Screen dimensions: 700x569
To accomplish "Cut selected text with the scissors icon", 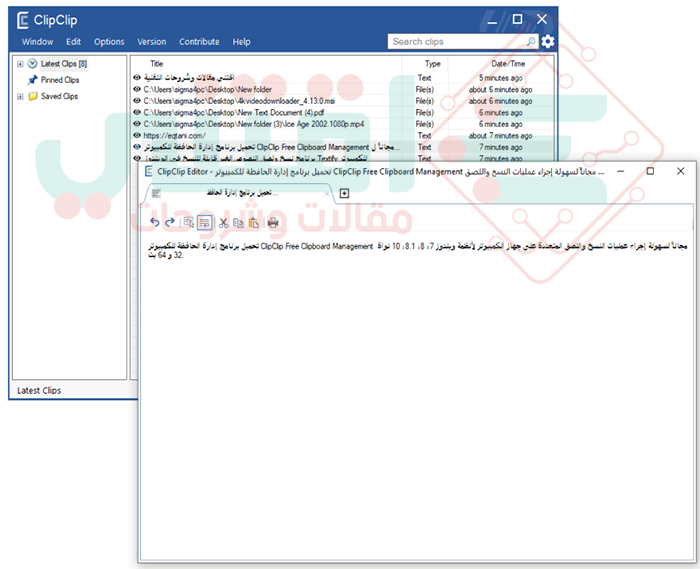I will (x=224, y=222).
